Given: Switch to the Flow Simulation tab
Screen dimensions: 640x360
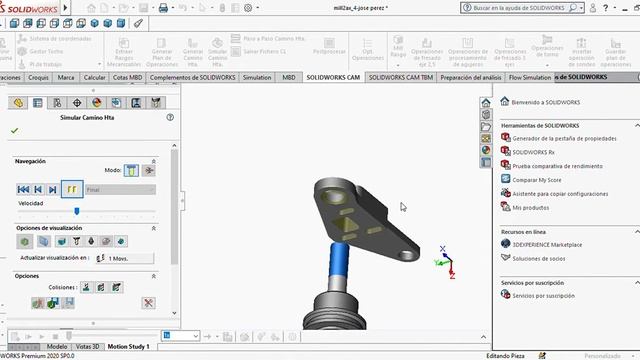Looking at the screenshot, I should (x=530, y=77).
